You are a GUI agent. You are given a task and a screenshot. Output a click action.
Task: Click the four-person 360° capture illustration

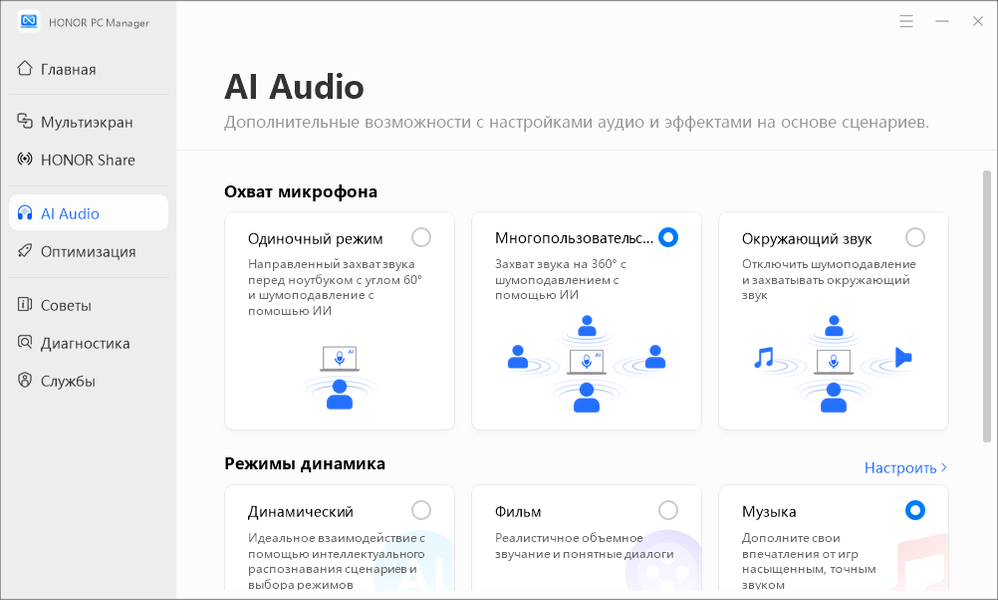[x=586, y=364]
